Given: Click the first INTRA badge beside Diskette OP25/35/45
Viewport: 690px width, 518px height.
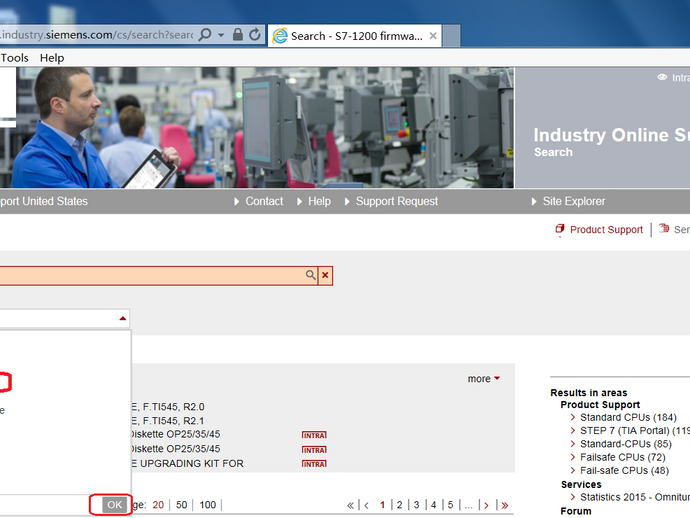Looking at the screenshot, I should click(x=314, y=435).
